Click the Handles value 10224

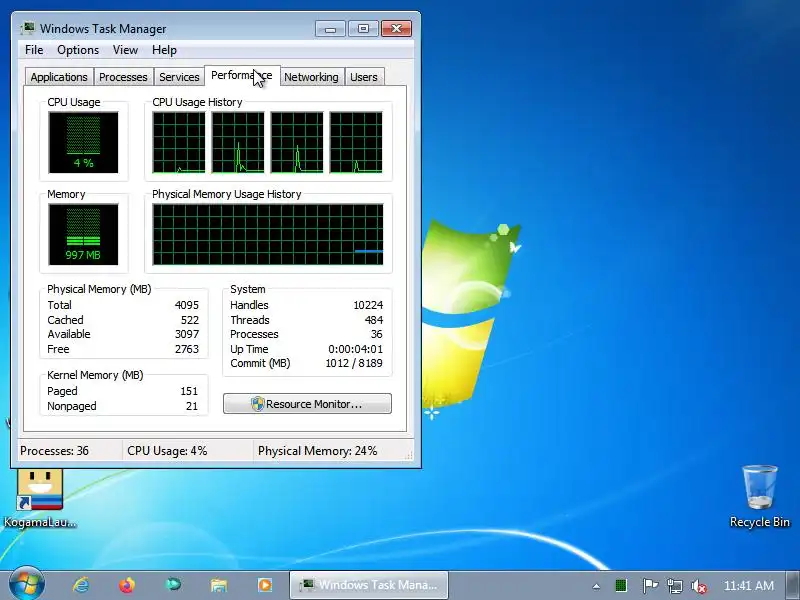(368, 305)
